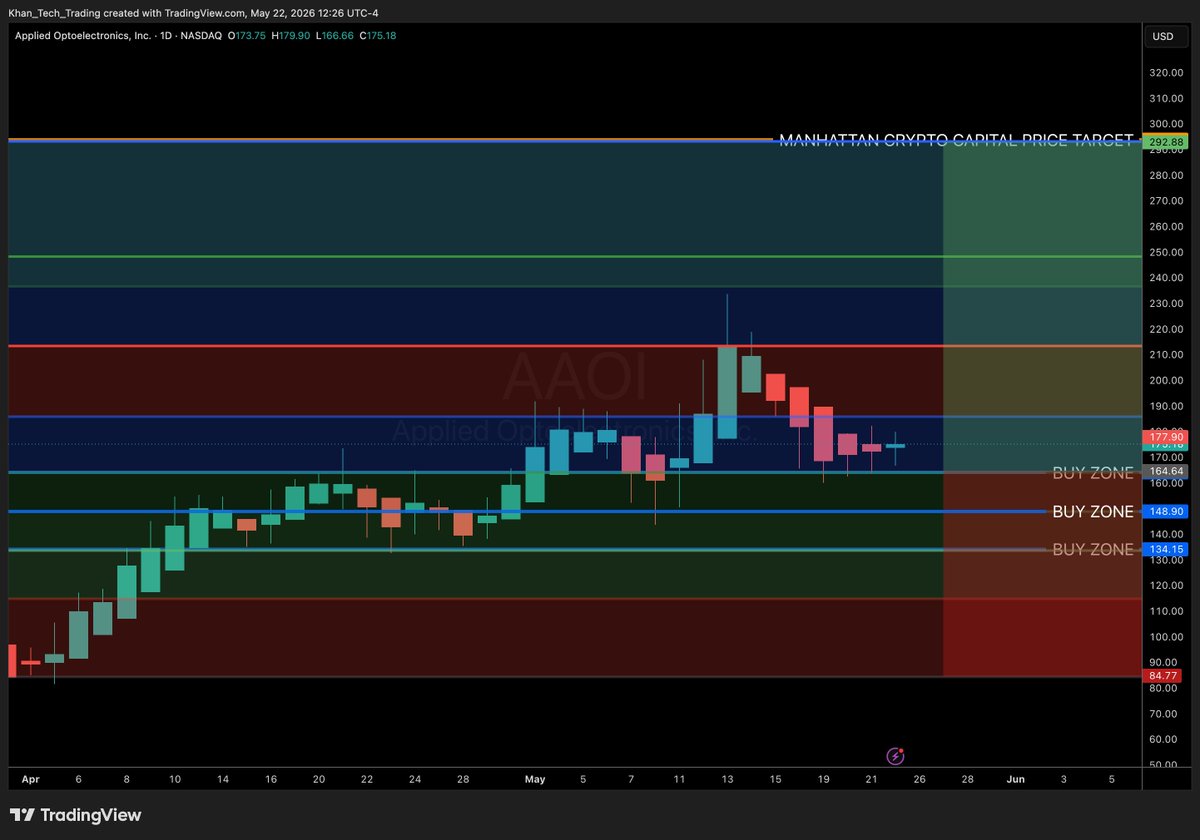Click the 320.00 price scale label
The width and height of the screenshot is (1200, 840).
point(1167,73)
